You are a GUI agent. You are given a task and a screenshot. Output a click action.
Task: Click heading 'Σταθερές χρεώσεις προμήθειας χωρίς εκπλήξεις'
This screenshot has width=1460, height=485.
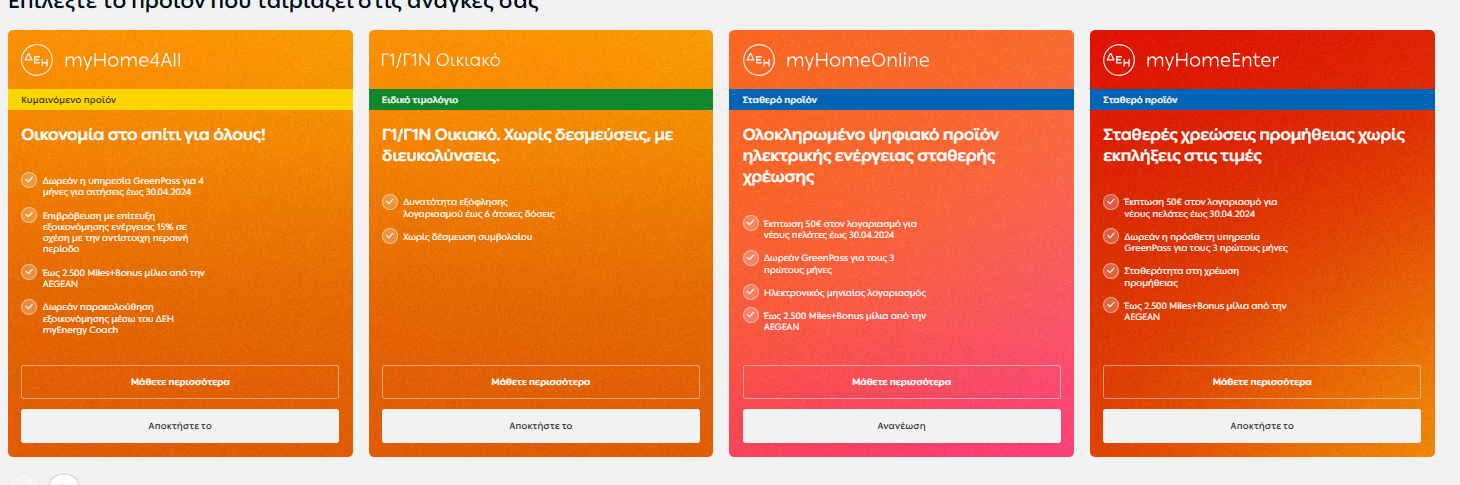coord(1254,145)
